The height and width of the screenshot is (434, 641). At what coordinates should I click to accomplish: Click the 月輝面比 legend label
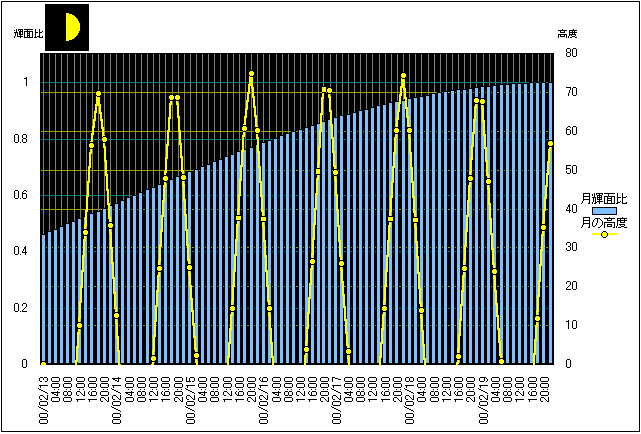click(x=604, y=198)
